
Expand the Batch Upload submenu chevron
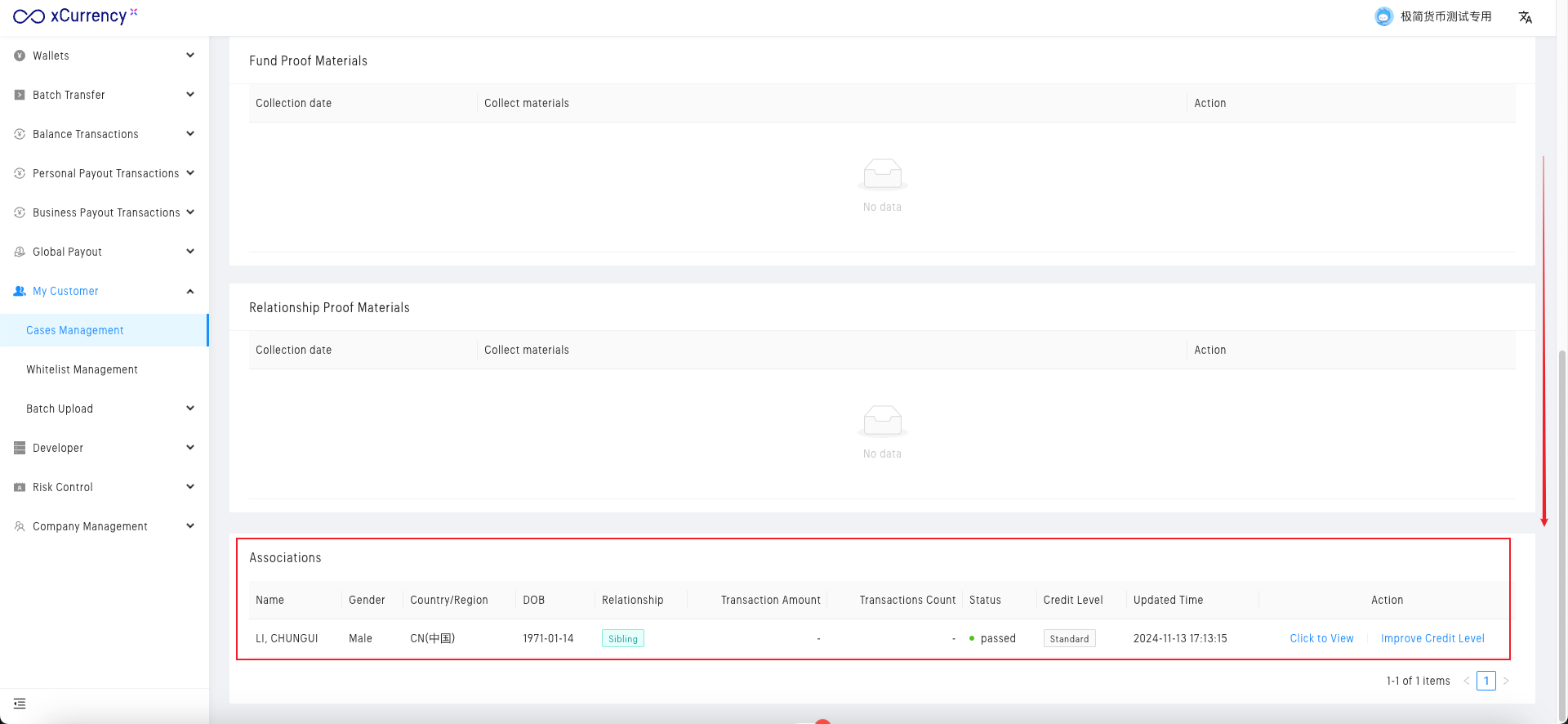190,409
